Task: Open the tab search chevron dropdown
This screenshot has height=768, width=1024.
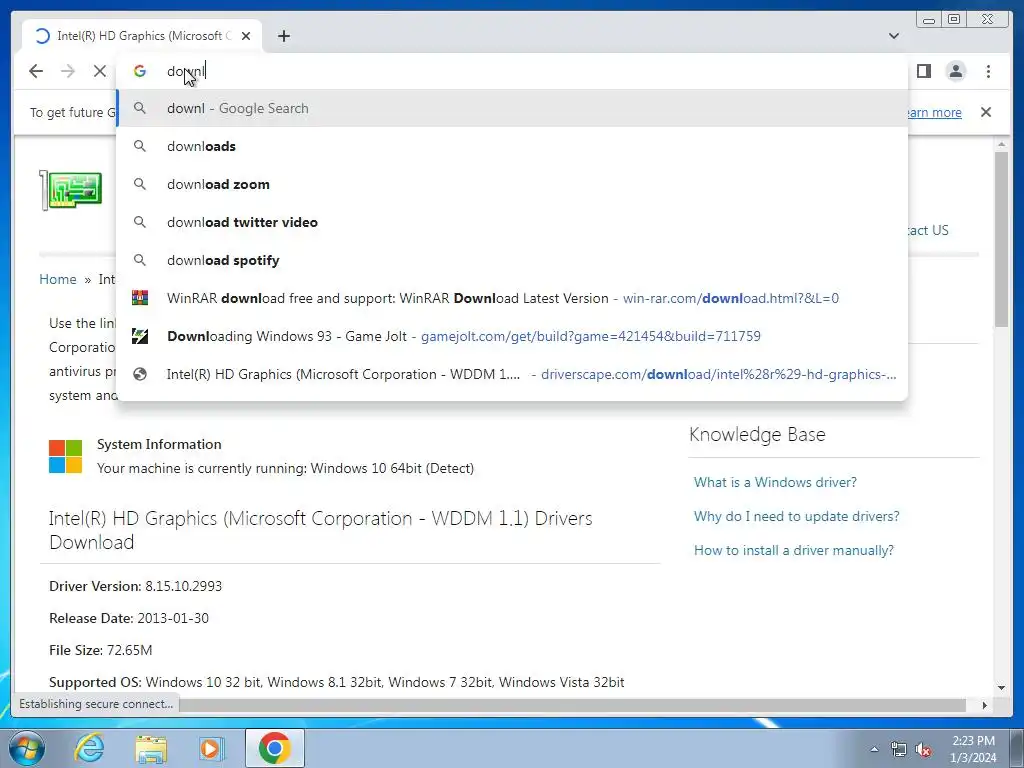Action: pos(894,36)
